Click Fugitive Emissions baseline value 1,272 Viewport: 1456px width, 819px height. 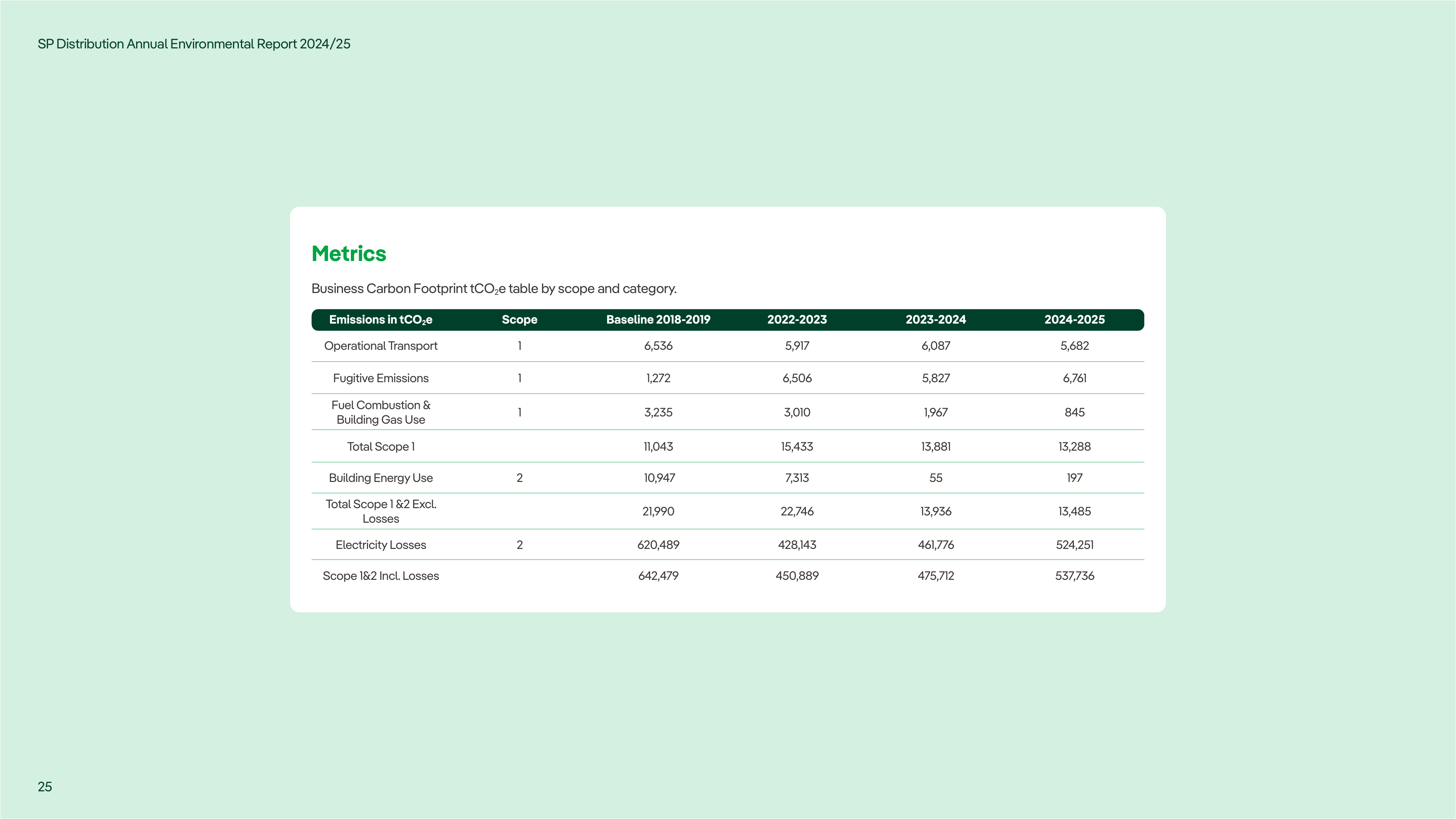point(658,378)
